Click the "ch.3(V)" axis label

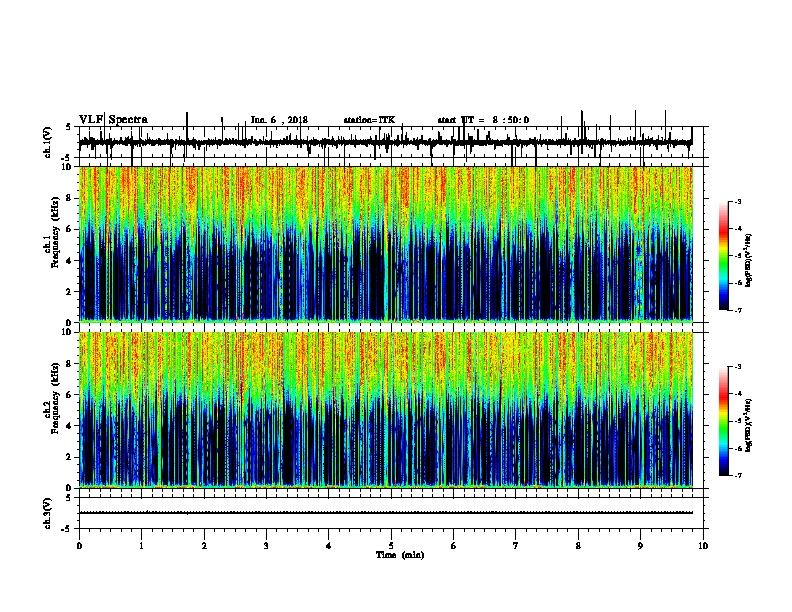point(48,513)
